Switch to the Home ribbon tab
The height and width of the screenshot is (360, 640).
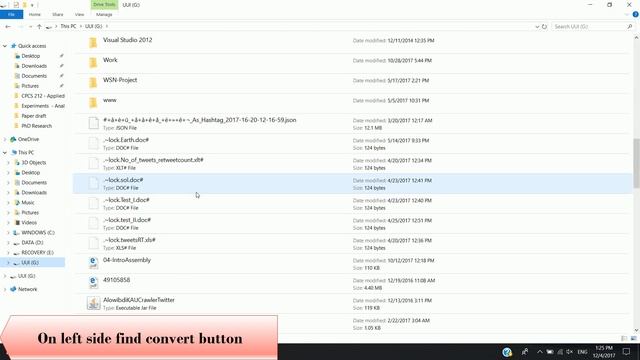(x=35, y=14)
